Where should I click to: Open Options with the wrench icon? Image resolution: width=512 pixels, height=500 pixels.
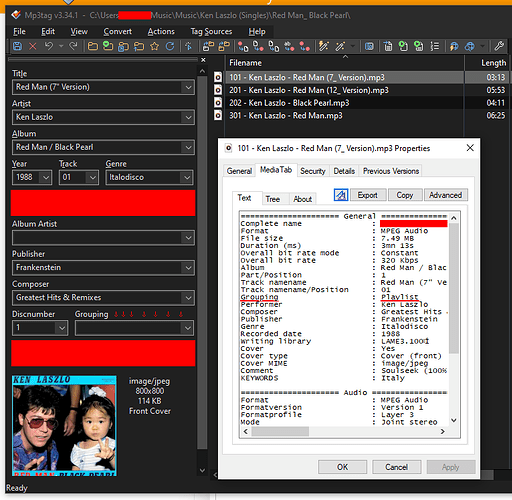pos(499,46)
